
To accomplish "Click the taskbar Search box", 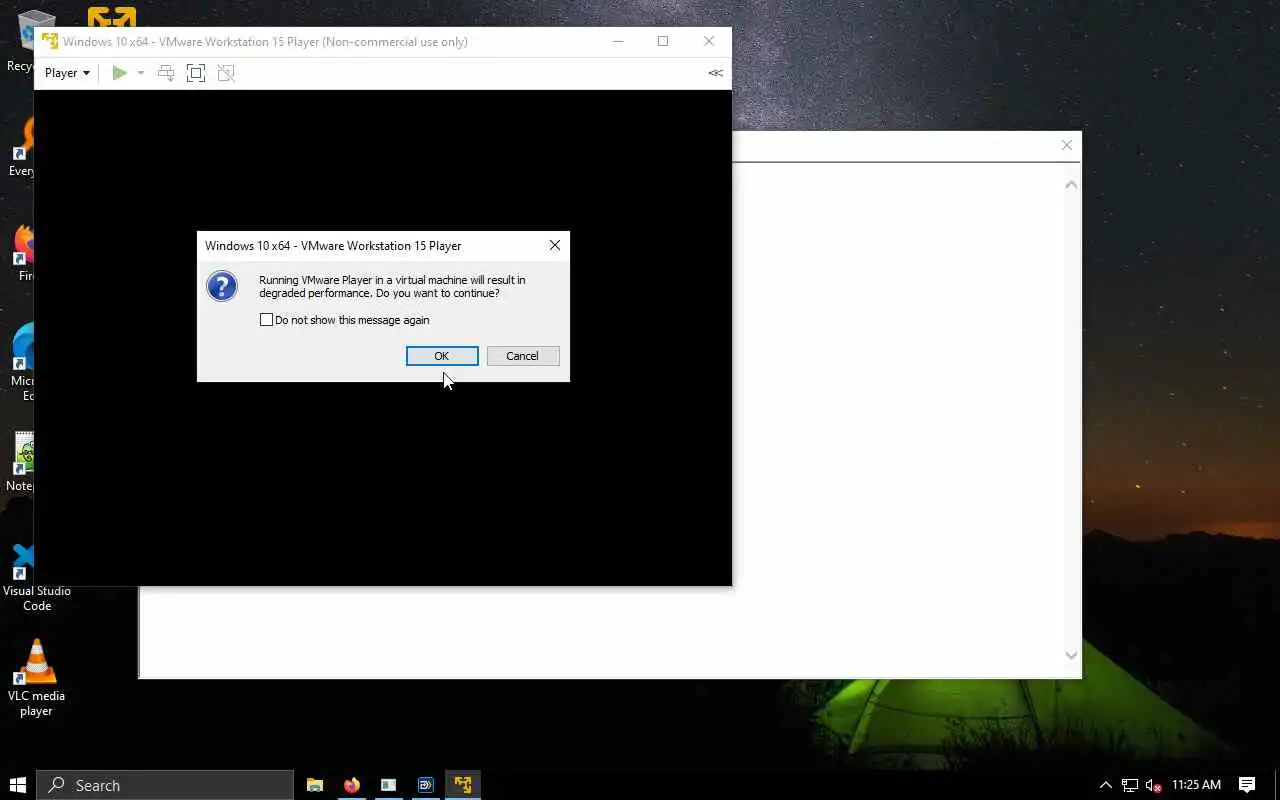I will [x=165, y=785].
